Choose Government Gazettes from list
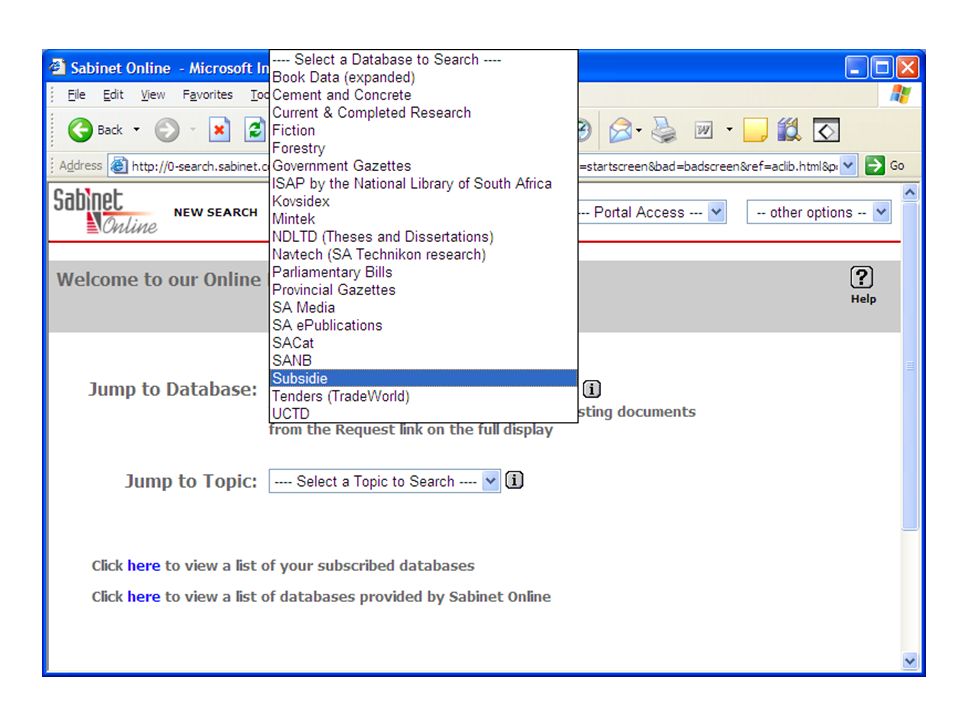 [x=423, y=166]
